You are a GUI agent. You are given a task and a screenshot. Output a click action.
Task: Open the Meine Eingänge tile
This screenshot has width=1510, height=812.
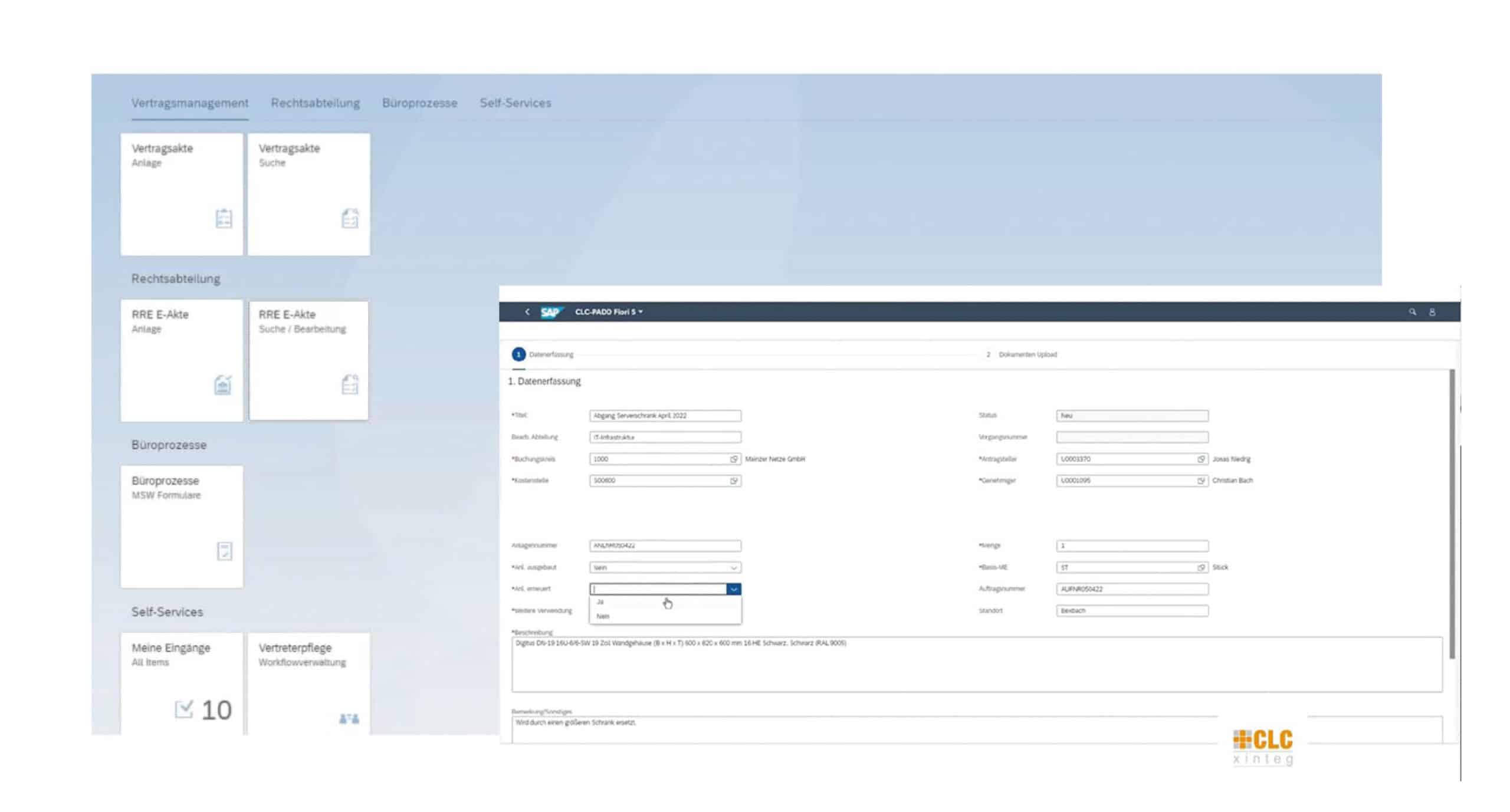182,683
